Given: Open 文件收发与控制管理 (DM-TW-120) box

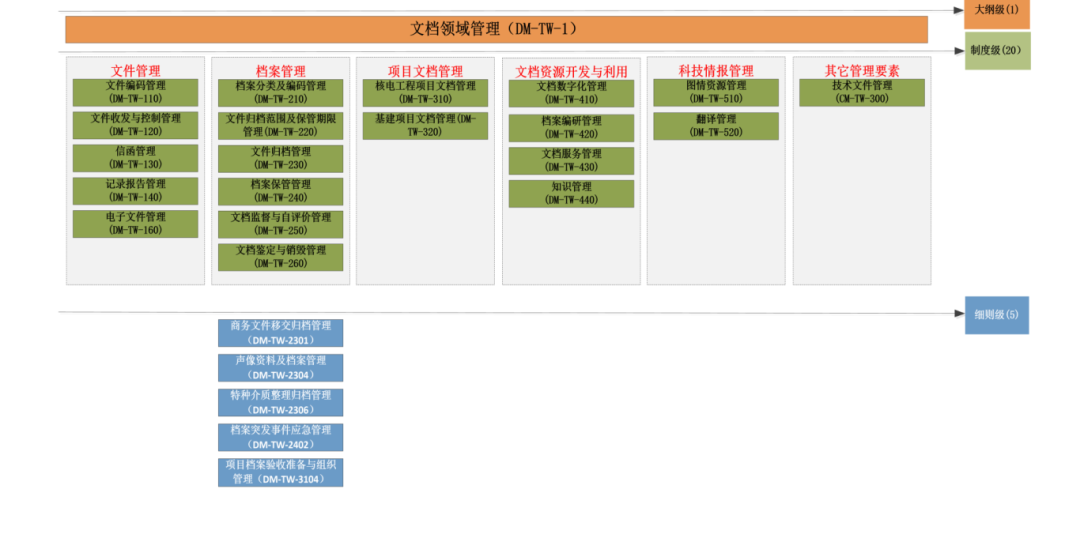Looking at the screenshot, I should pyautogui.click(x=135, y=125).
